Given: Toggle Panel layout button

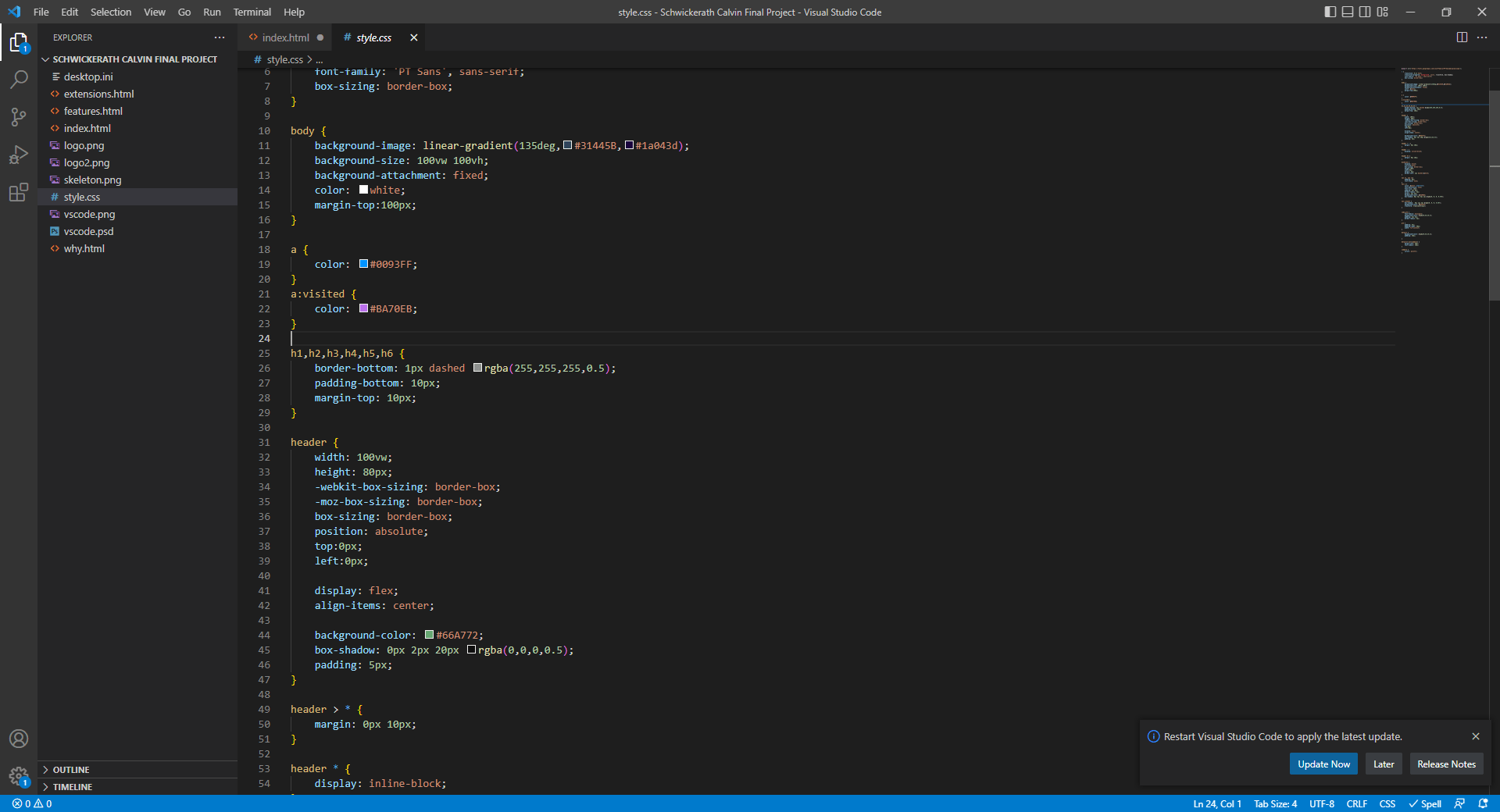Looking at the screenshot, I should [x=1348, y=12].
